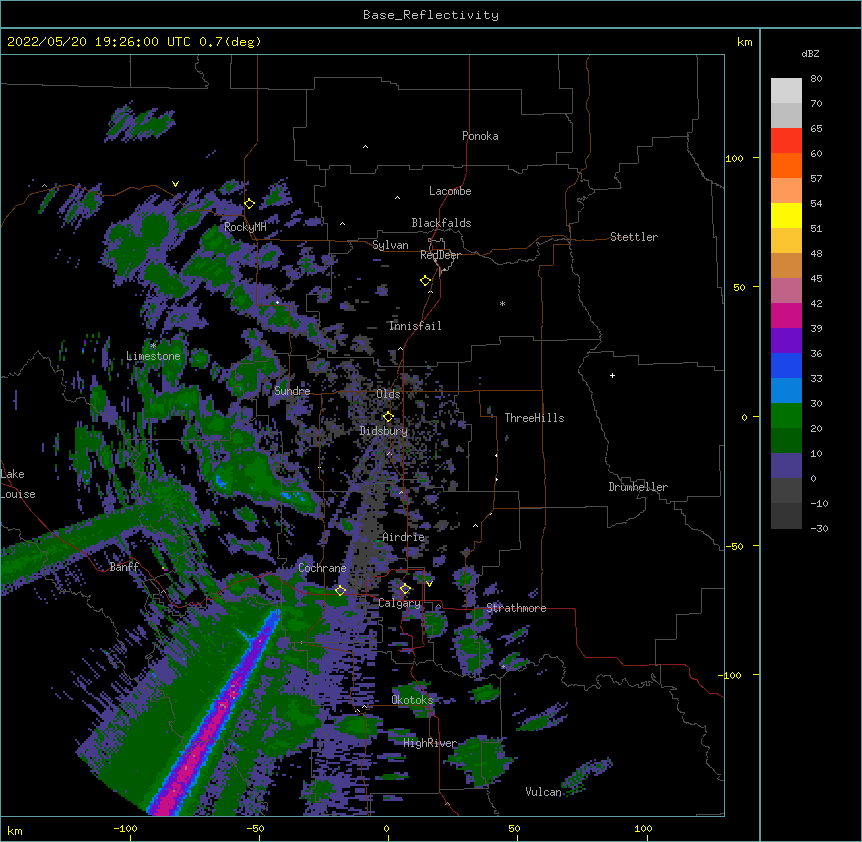Click the white plus marker west of Drumheller
The image size is (862, 842).
(612, 375)
